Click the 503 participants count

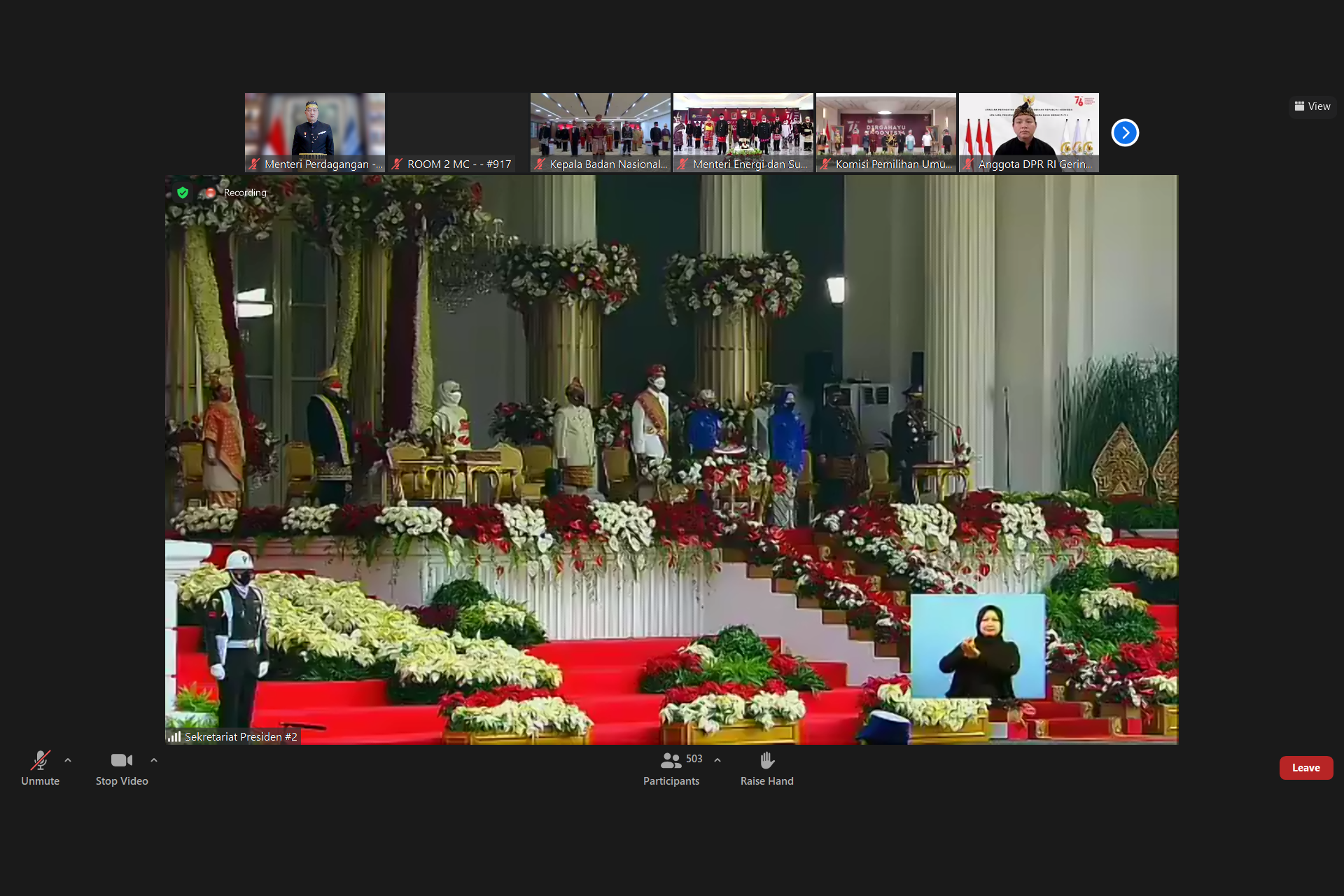click(694, 759)
